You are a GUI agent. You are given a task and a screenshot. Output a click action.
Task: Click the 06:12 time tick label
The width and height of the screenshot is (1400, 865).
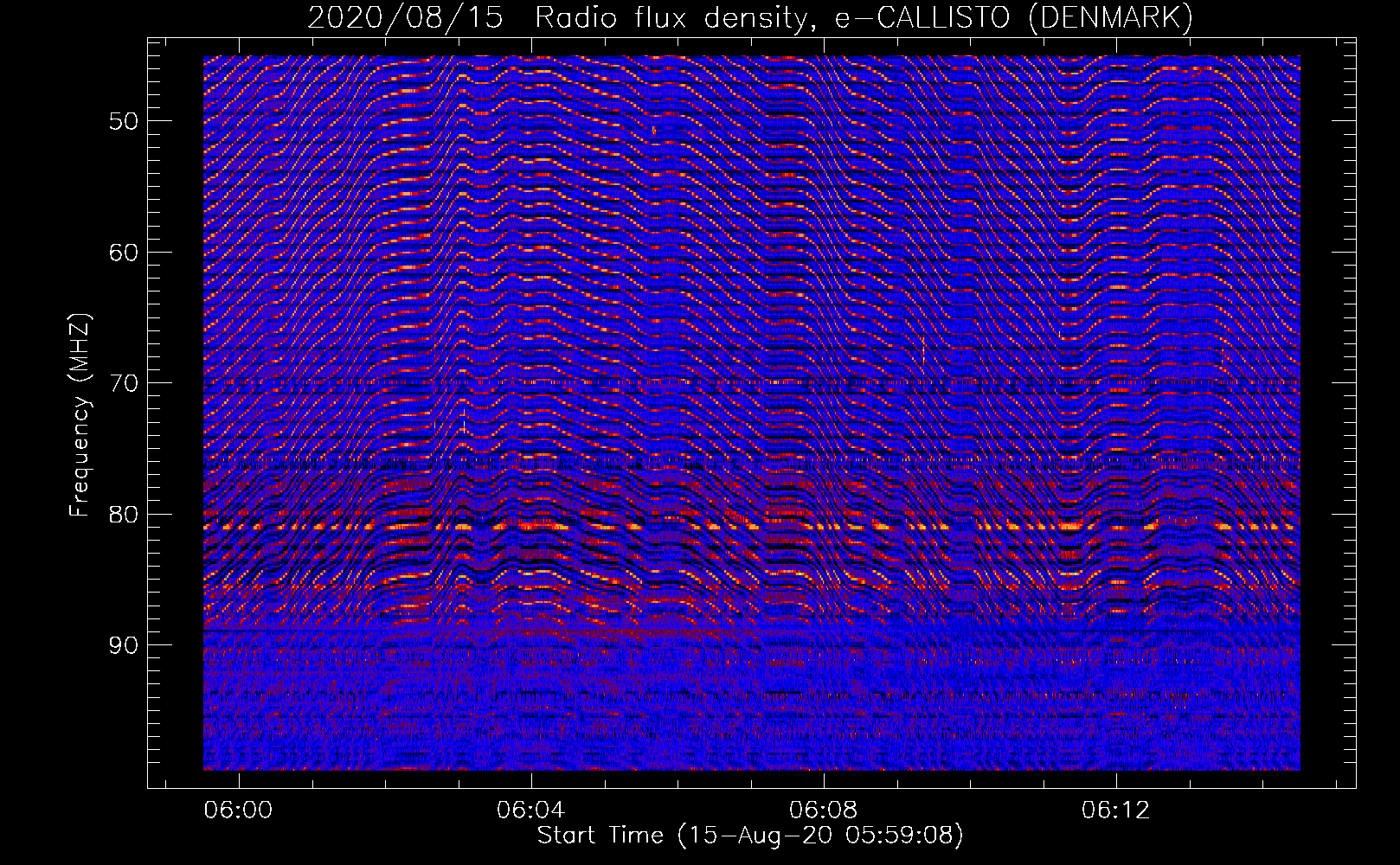click(1116, 810)
